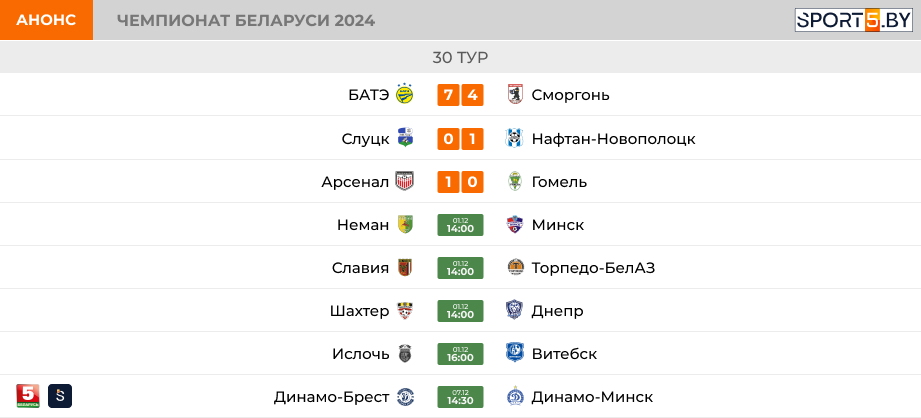Click the Torpedo-BelAZ club logo
921x418 pixels.
point(515,267)
